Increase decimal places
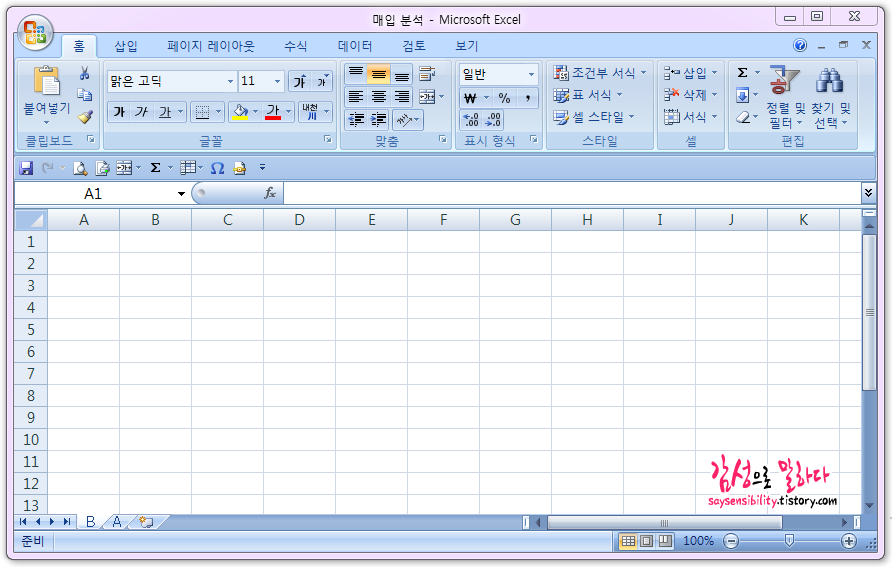This screenshot has width=892, height=567. point(471,119)
